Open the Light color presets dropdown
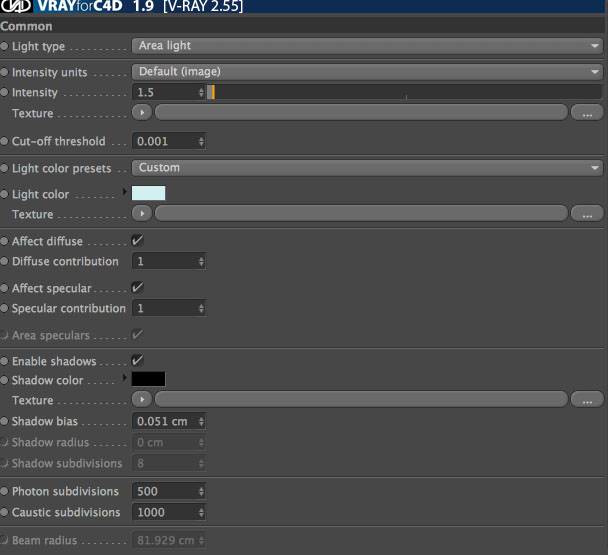The image size is (608, 555). [x=367, y=168]
